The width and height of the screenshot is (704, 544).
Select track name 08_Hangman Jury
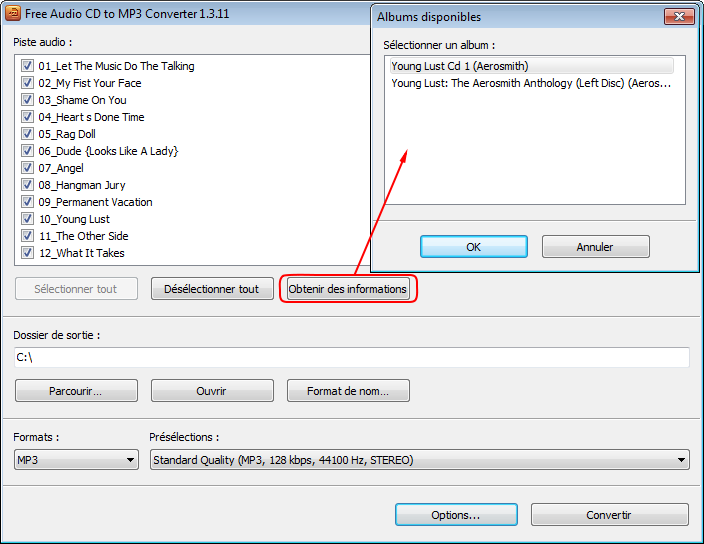pos(82,185)
